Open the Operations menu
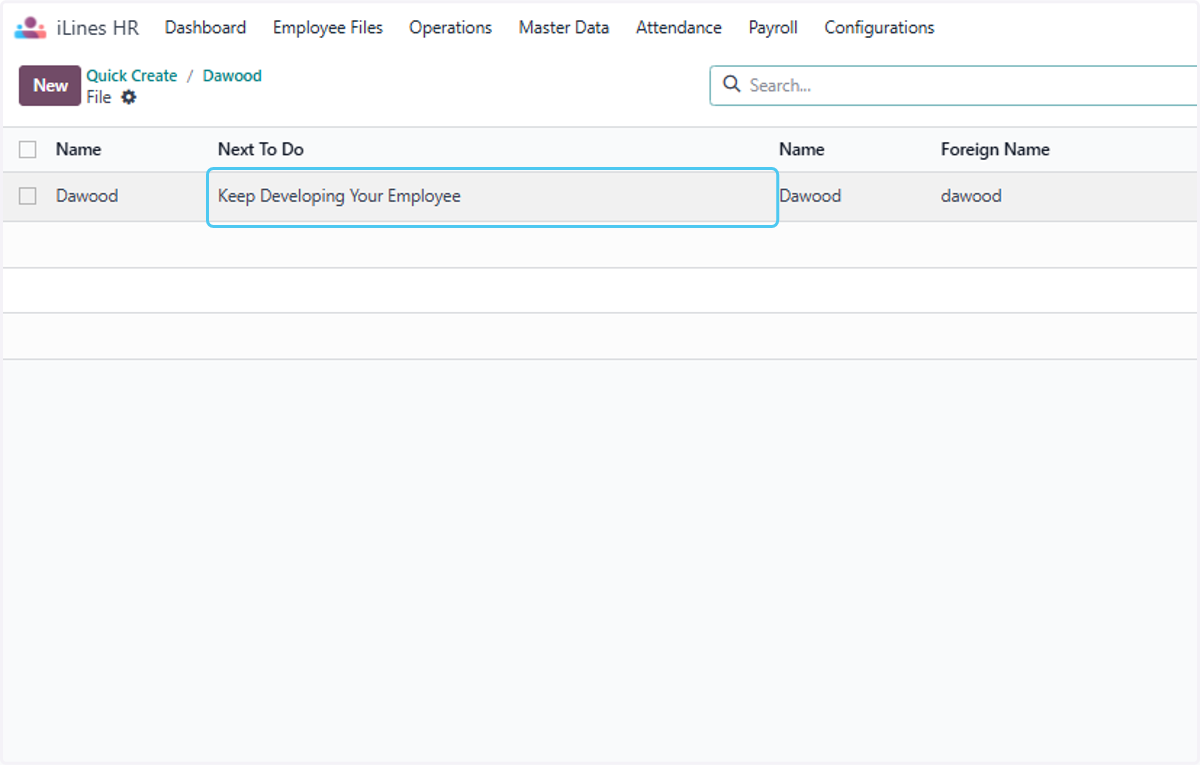This screenshot has width=1200, height=765. pyautogui.click(x=450, y=28)
